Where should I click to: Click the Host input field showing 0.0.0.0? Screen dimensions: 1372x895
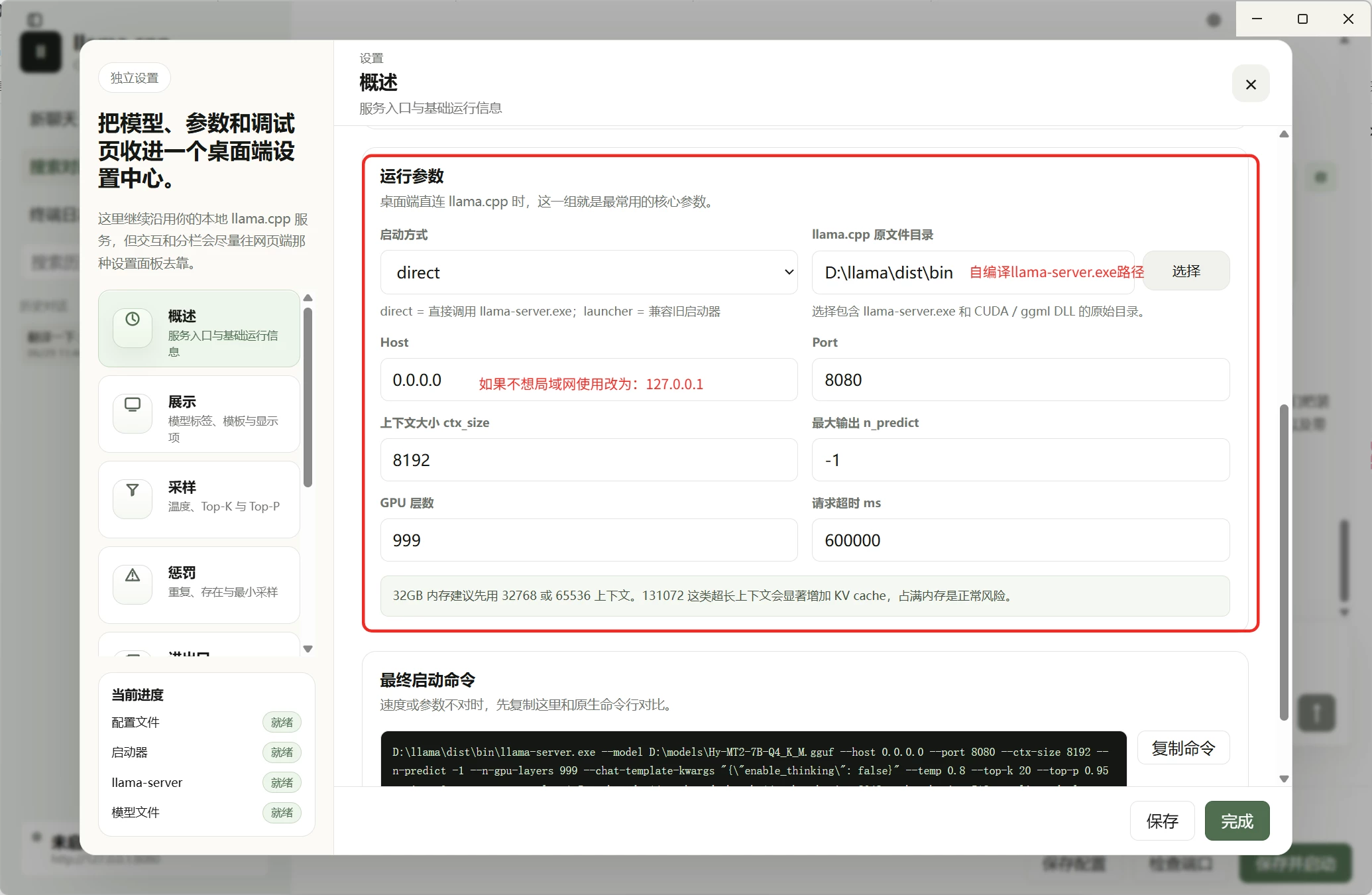pyautogui.click(x=589, y=380)
